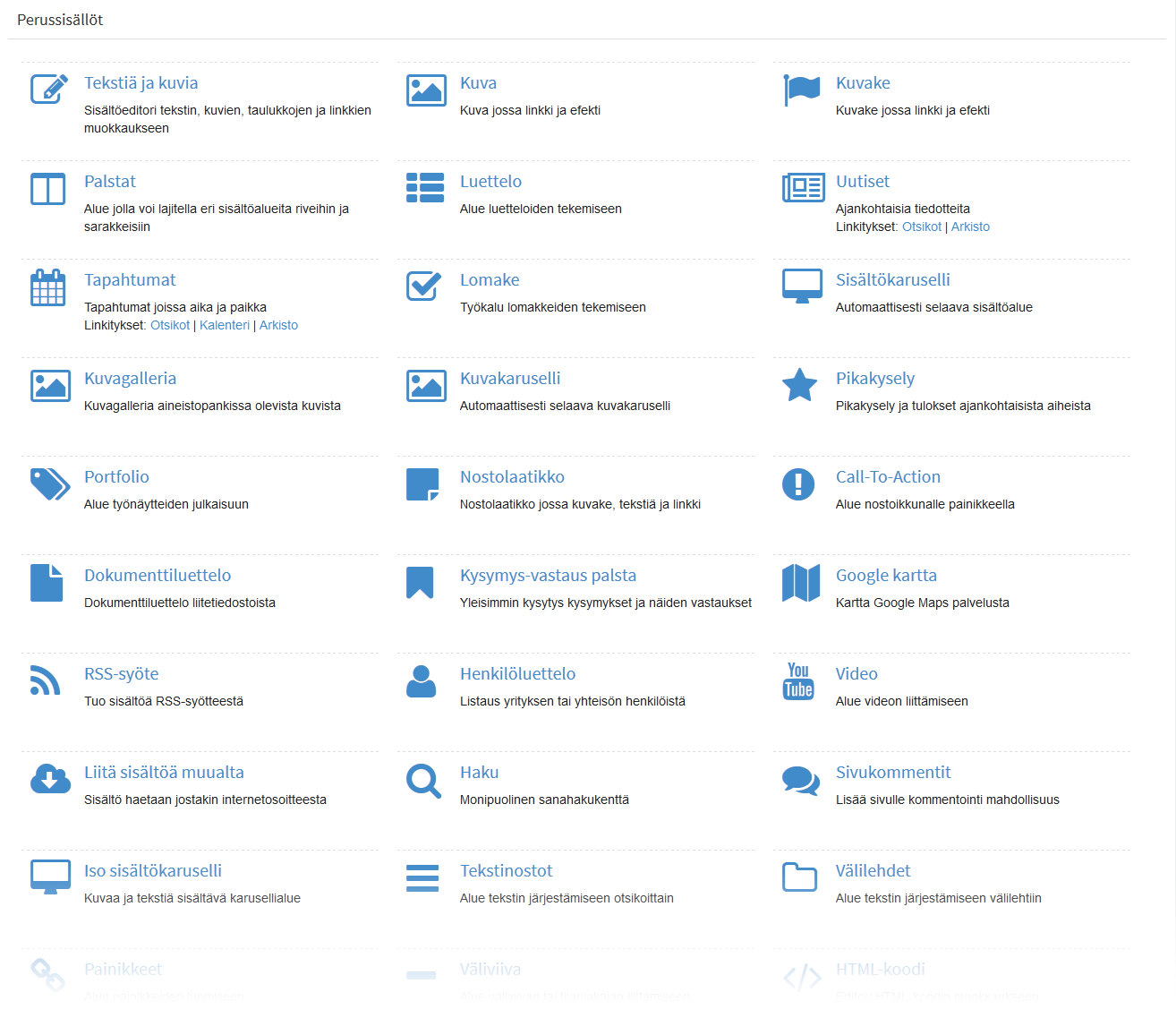
Task: Click the calendar icon for Tapahtumat
Action: [x=48, y=287]
